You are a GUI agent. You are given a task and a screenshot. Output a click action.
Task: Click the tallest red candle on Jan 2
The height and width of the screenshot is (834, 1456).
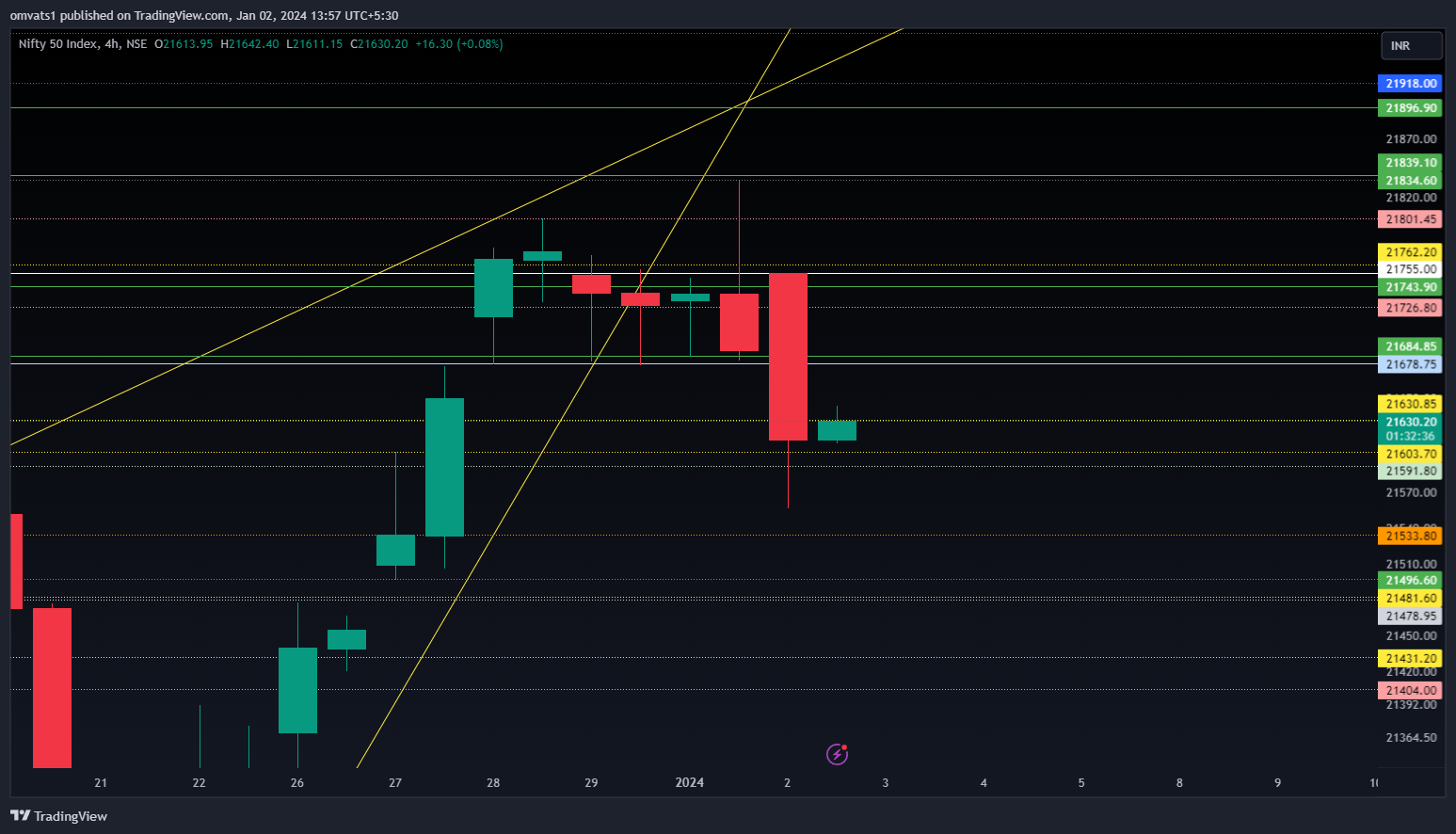click(x=788, y=357)
